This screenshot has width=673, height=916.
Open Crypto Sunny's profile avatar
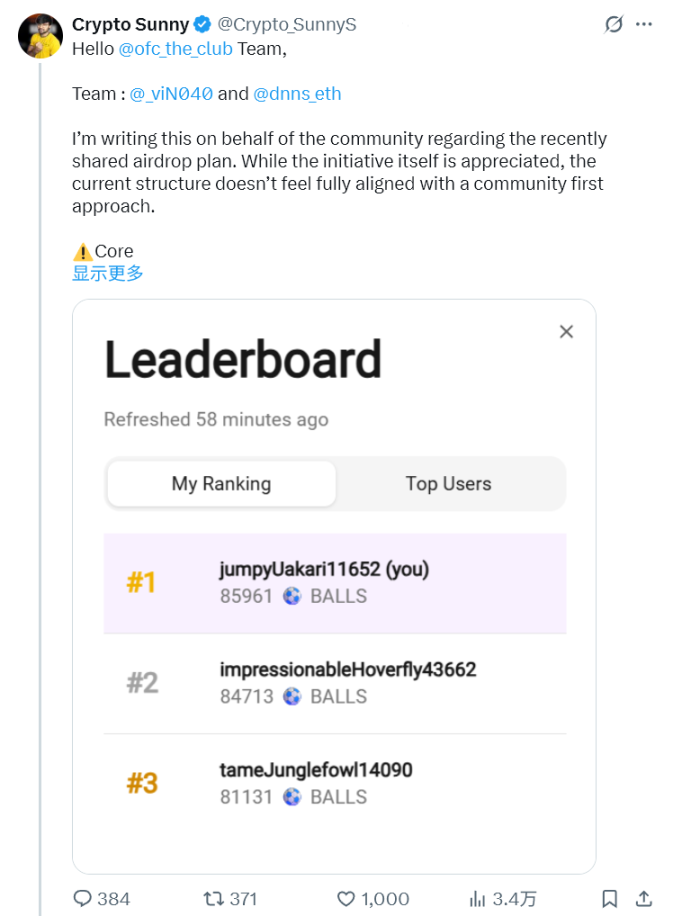[x=41, y=37]
